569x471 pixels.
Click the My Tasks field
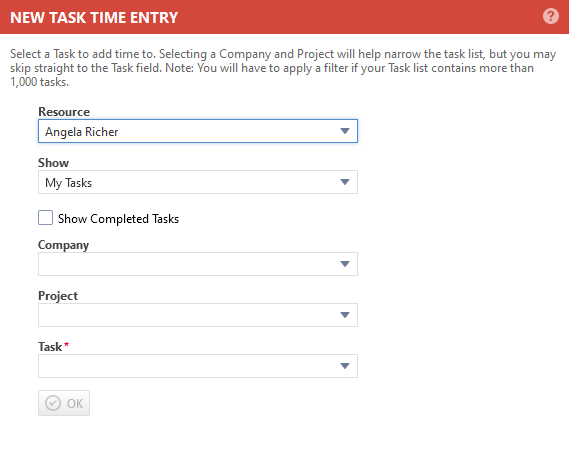tap(198, 182)
